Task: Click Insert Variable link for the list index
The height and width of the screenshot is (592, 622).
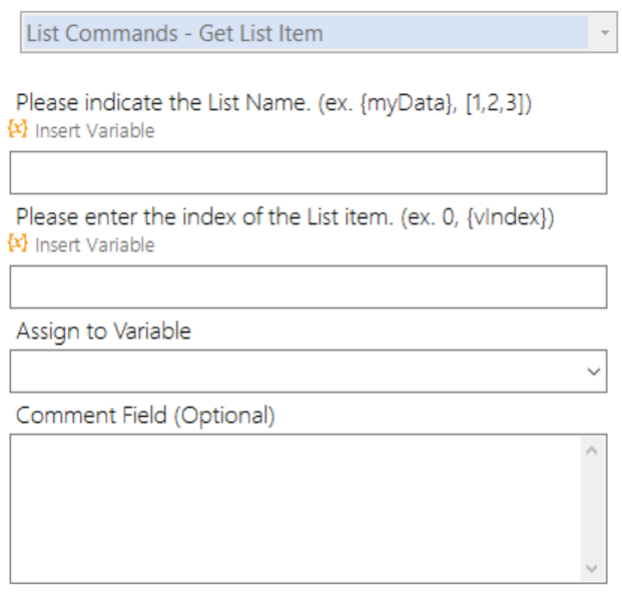Action: click(x=94, y=246)
